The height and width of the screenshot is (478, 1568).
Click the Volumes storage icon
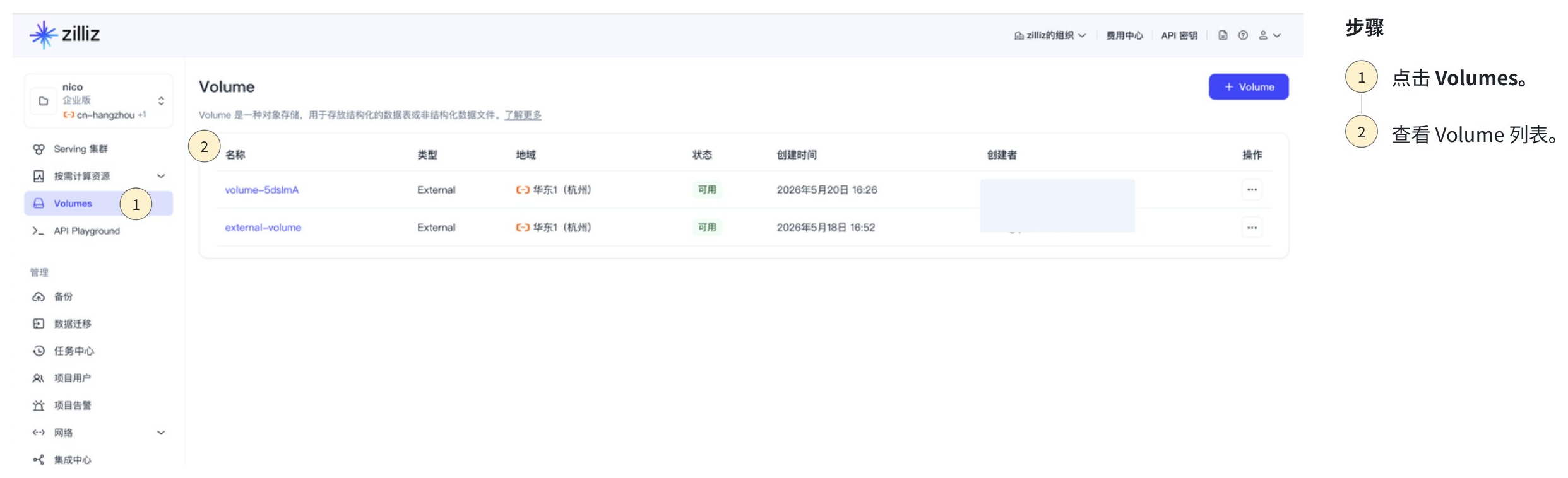(x=39, y=203)
